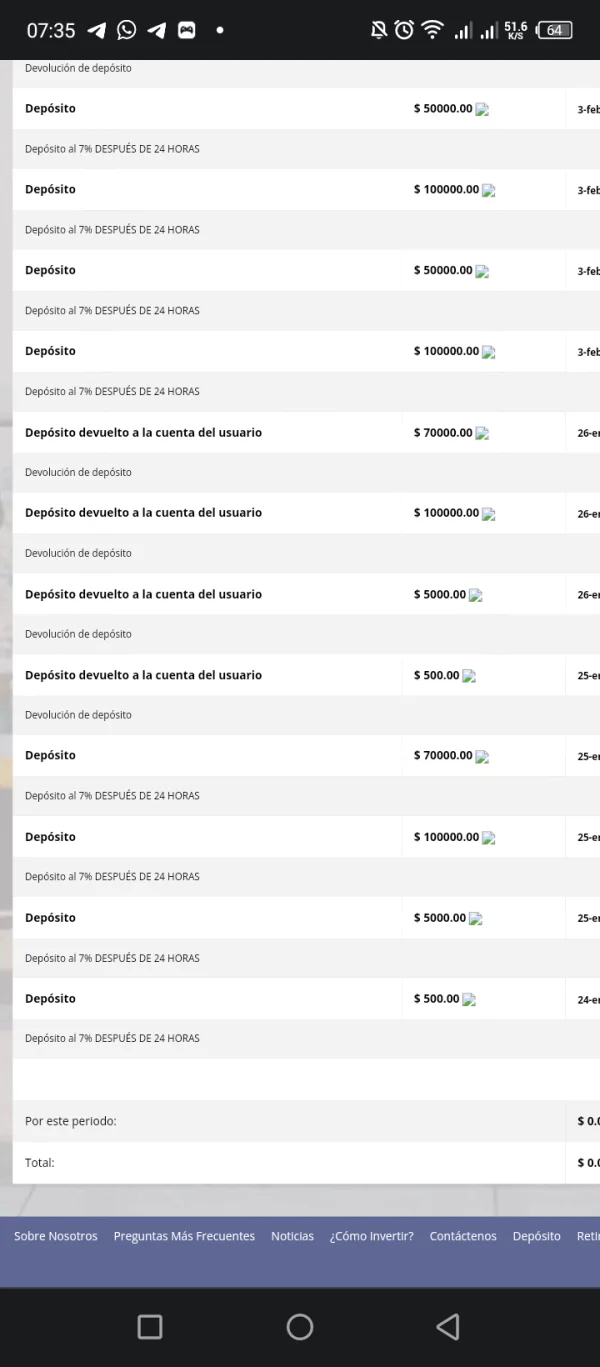Click image icon beside $70000.00 returned deposit
The image size is (600, 1367).
click(481, 433)
